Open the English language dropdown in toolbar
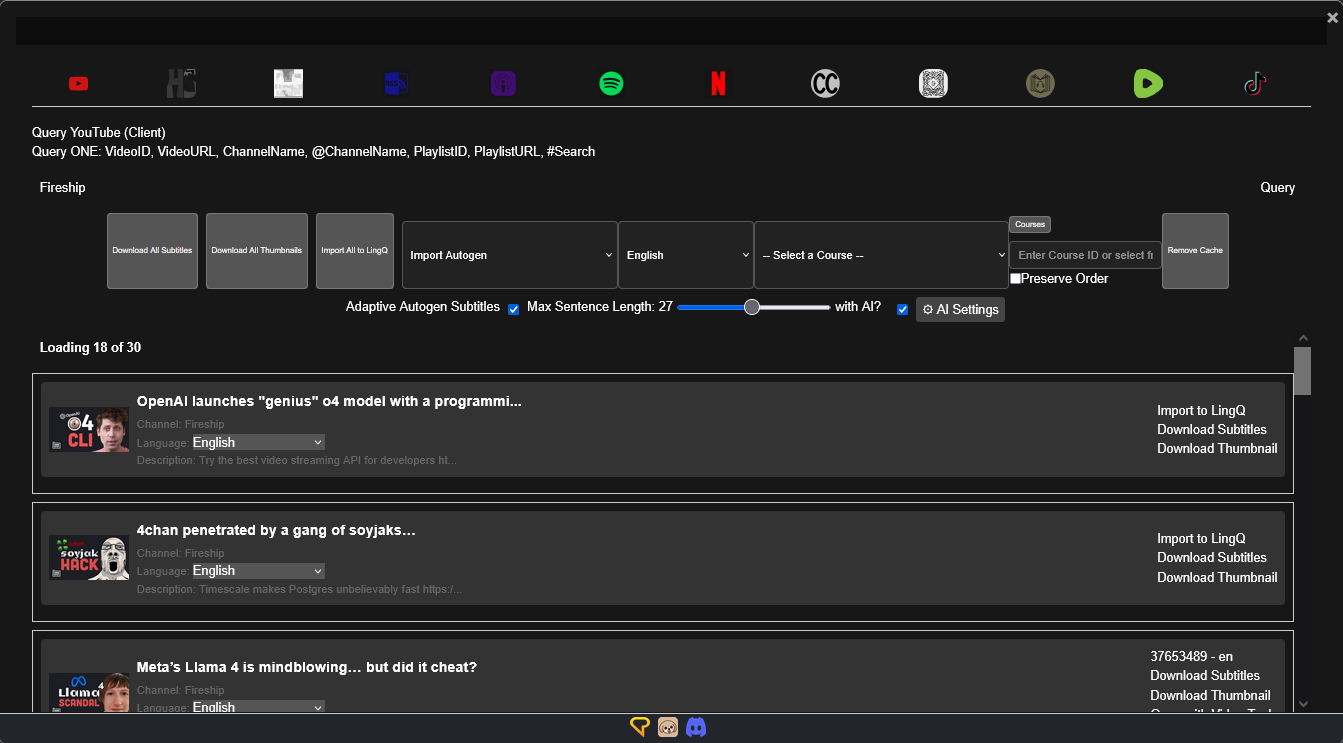 [686, 255]
